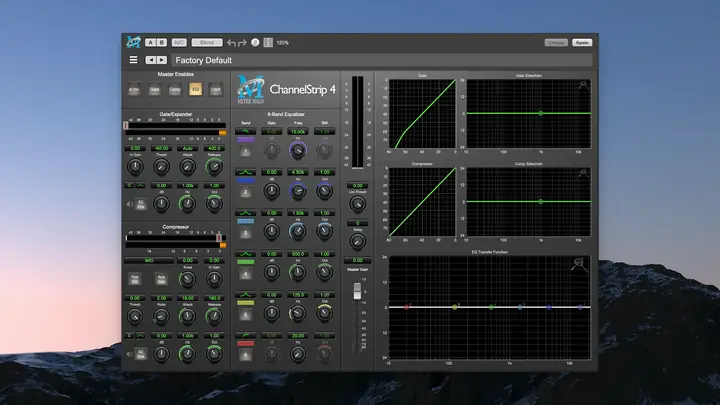Enable the Gate master enable button

coord(154,89)
